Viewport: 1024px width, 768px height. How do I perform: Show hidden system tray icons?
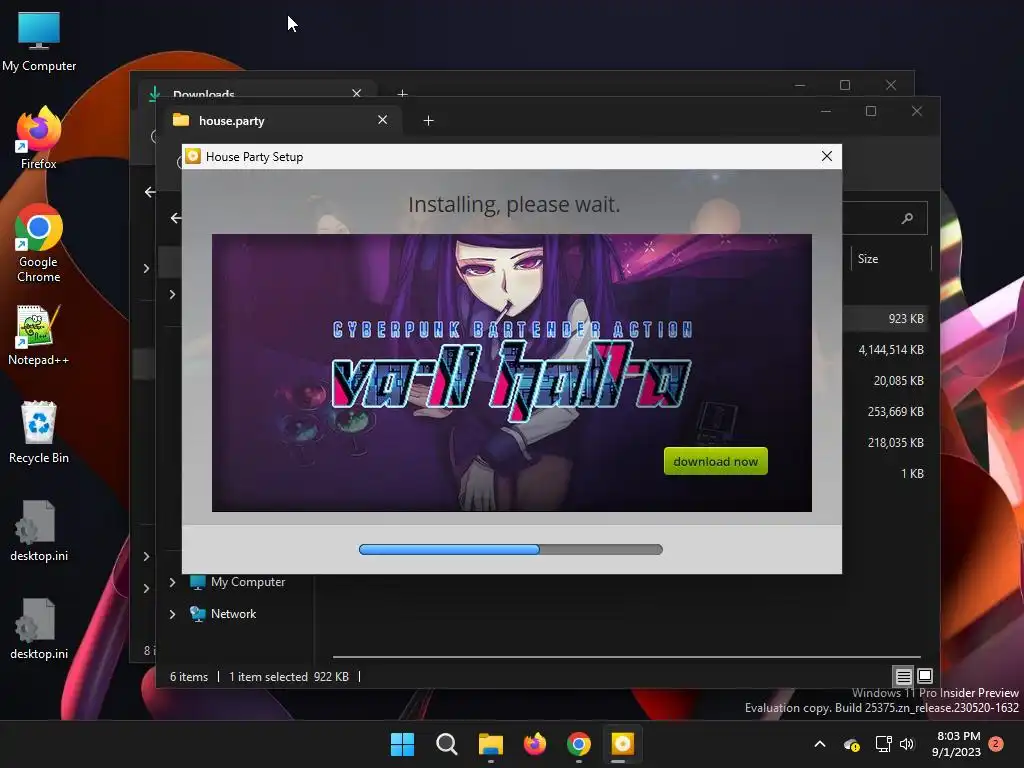[x=820, y=744]
